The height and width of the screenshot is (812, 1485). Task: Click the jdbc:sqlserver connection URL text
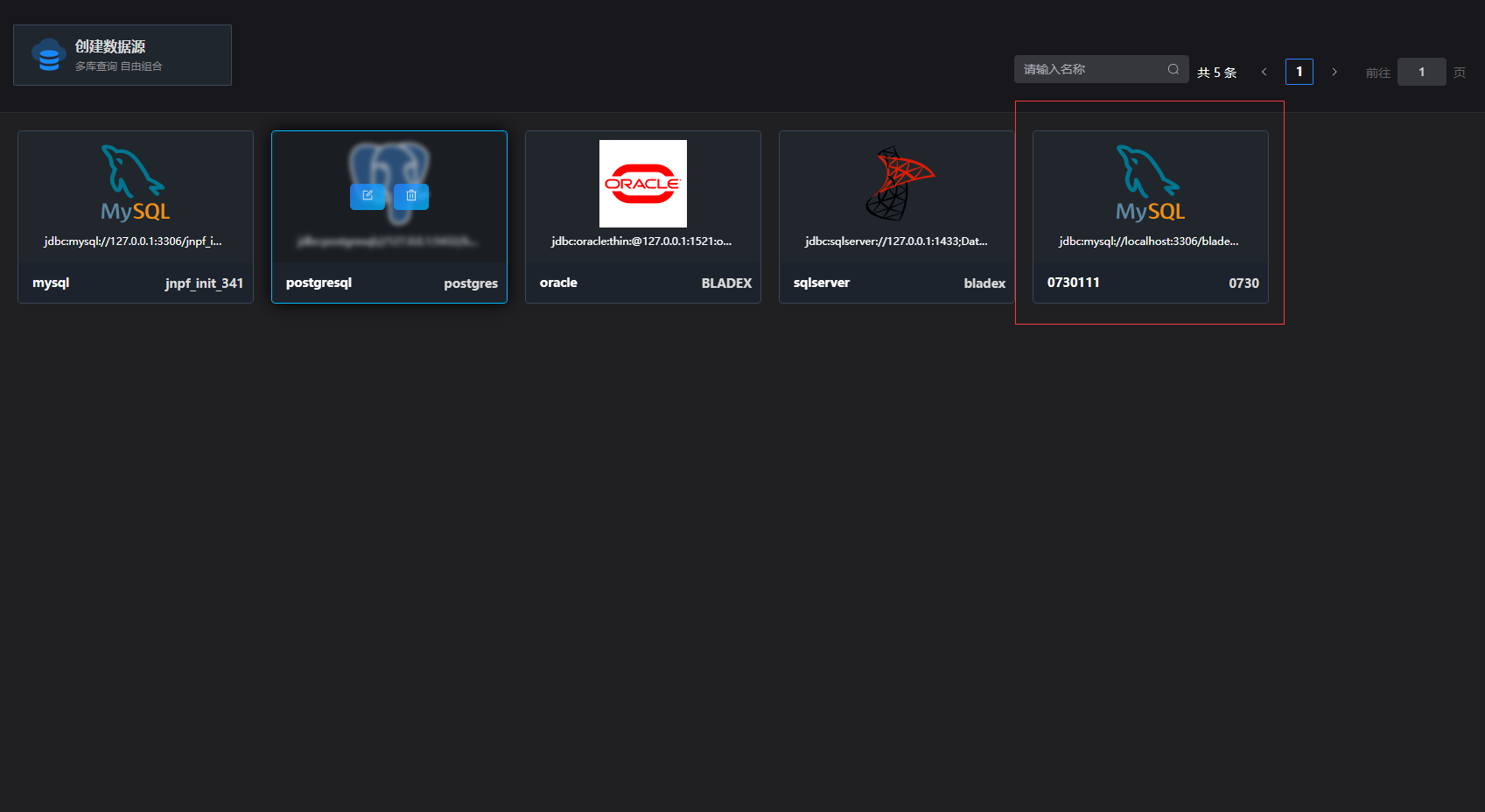(896, 241)
